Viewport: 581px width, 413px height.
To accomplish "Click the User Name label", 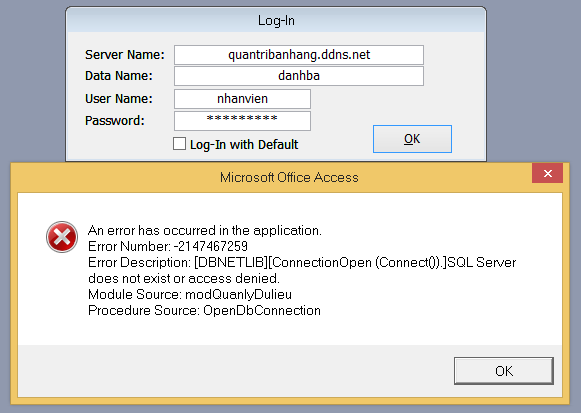I will tap(119, 99).
